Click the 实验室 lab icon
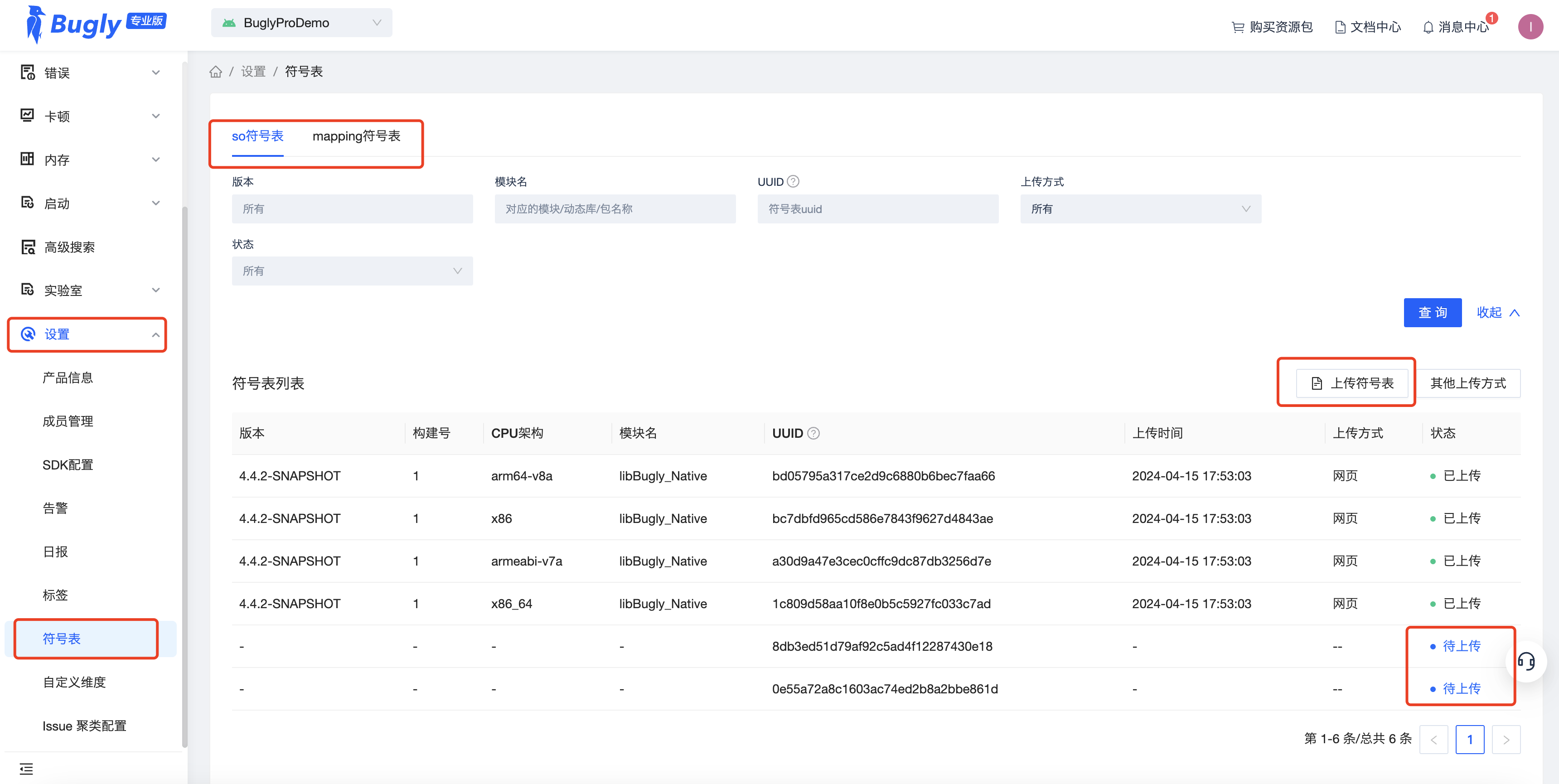The height and width of the screenshot is (784, 1559). point(27,290)
